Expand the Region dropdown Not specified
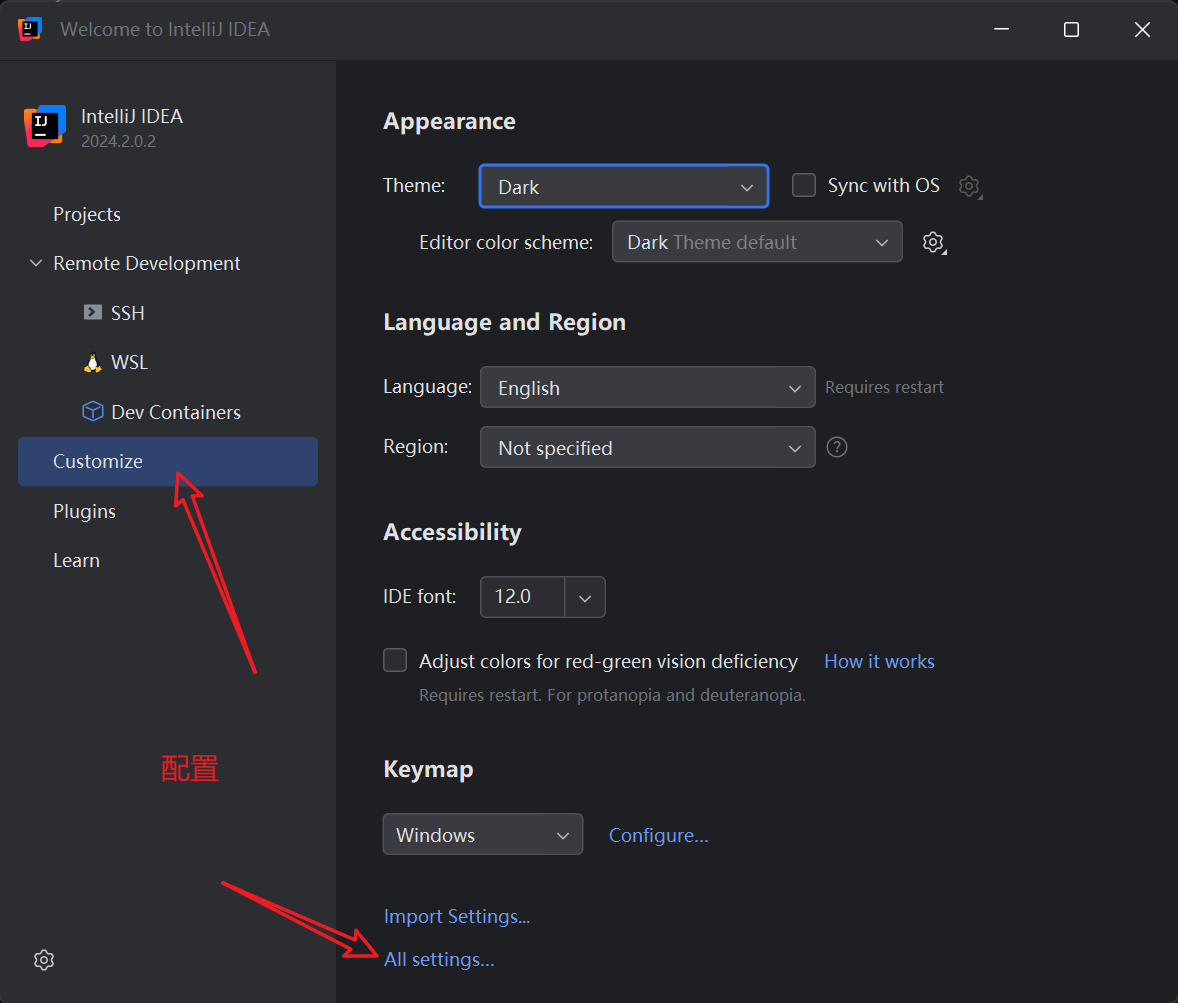This screenshot has width=1178, height=1003. pos(647,448)
